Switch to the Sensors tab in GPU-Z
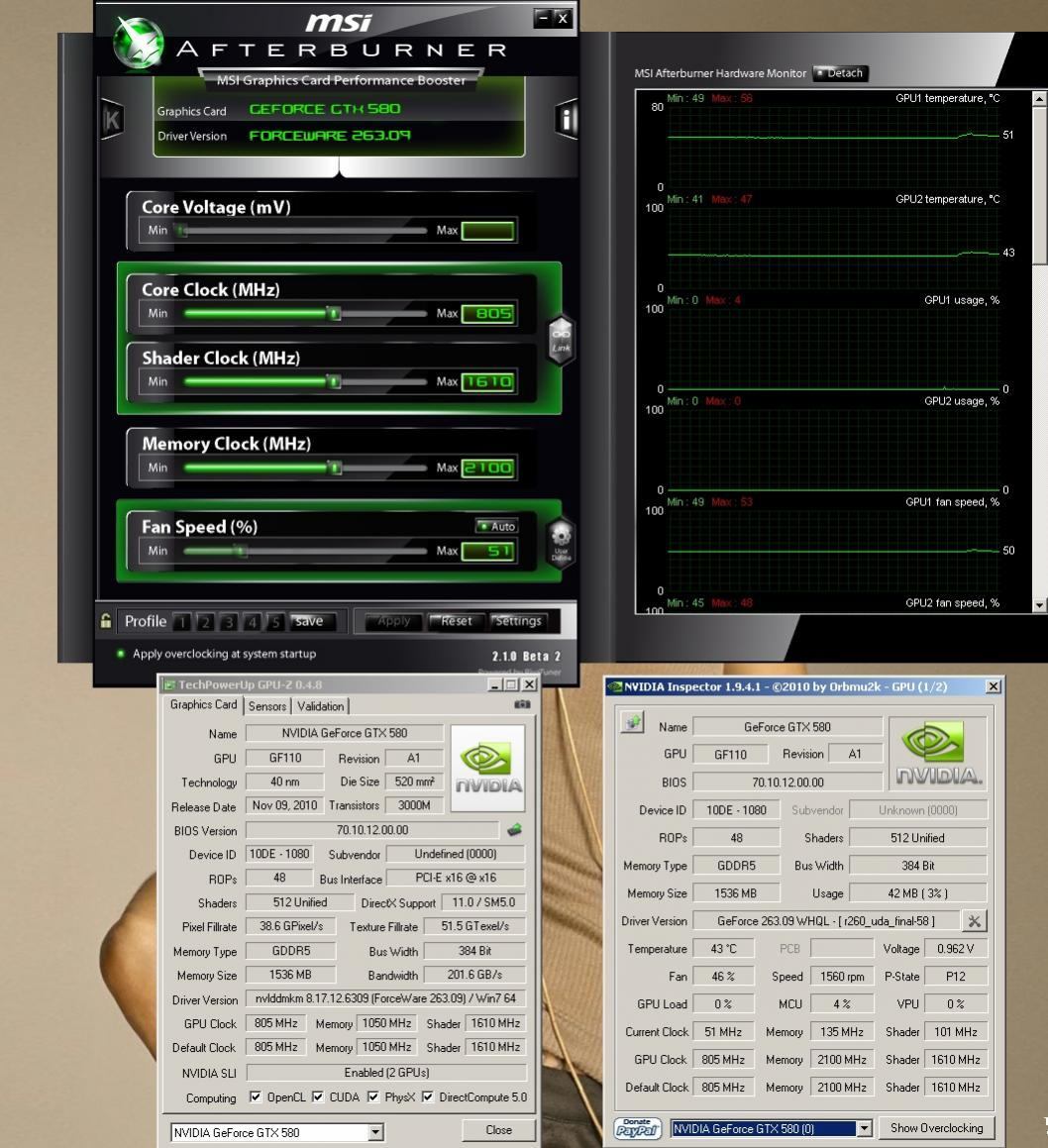 (266, 706)
